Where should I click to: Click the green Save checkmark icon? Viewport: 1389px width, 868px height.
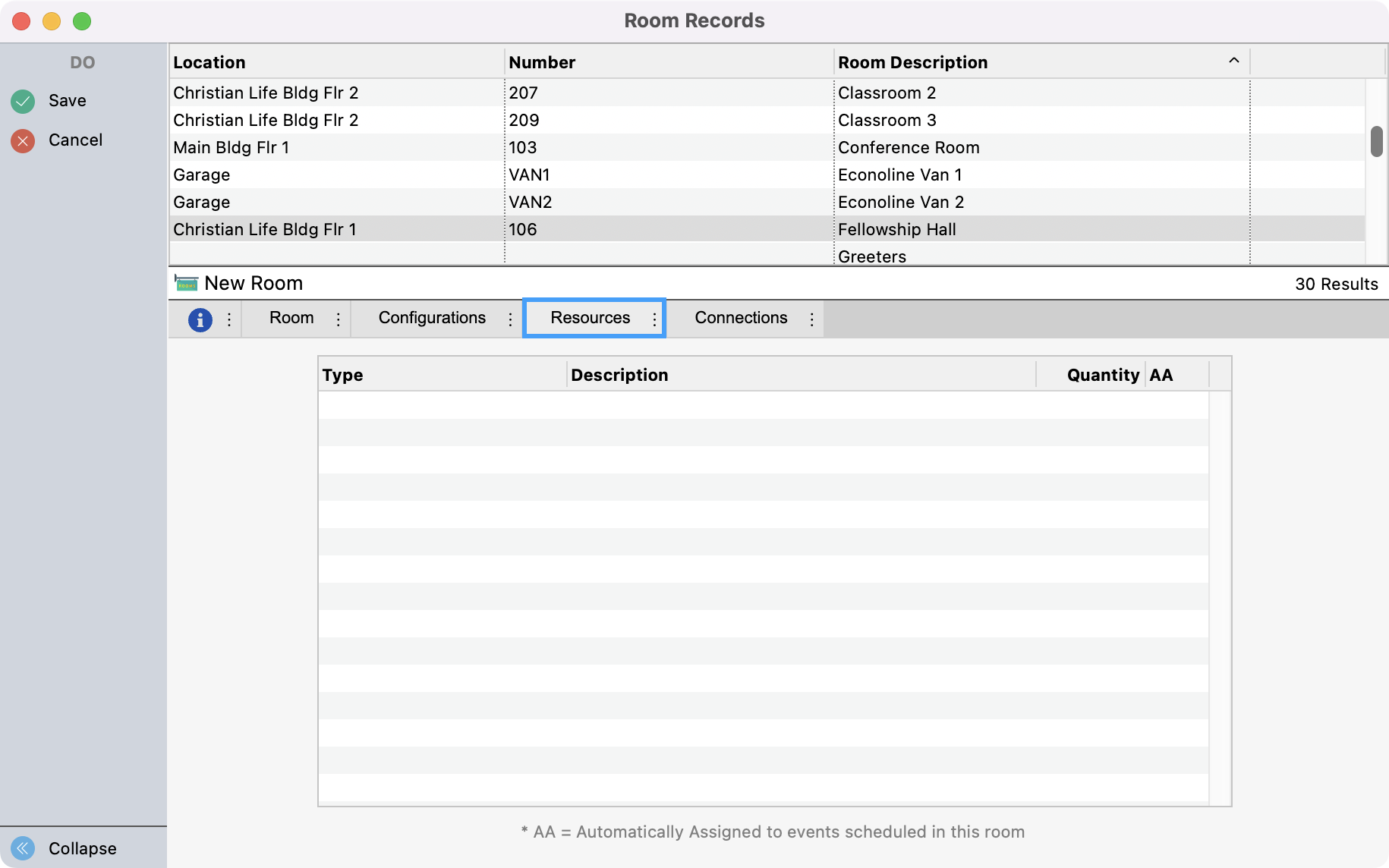click(23, 101)
